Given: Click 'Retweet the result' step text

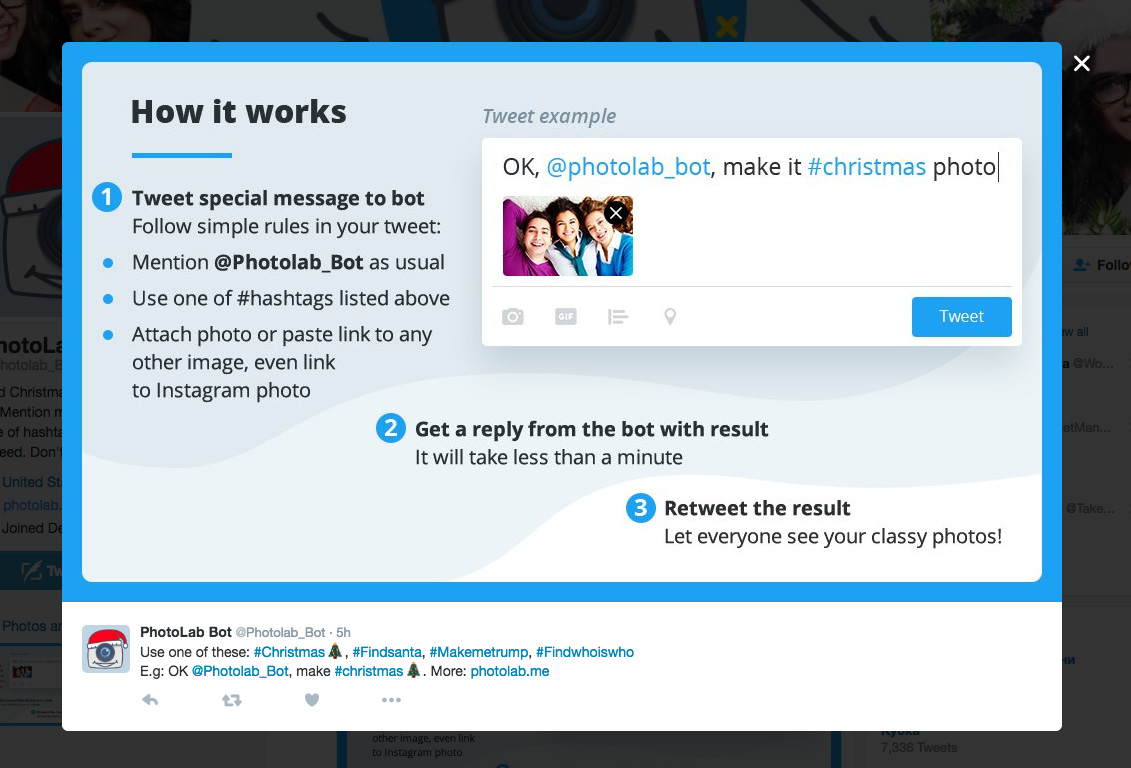Looking at the screenshot, I should click(x=757, y=508).
